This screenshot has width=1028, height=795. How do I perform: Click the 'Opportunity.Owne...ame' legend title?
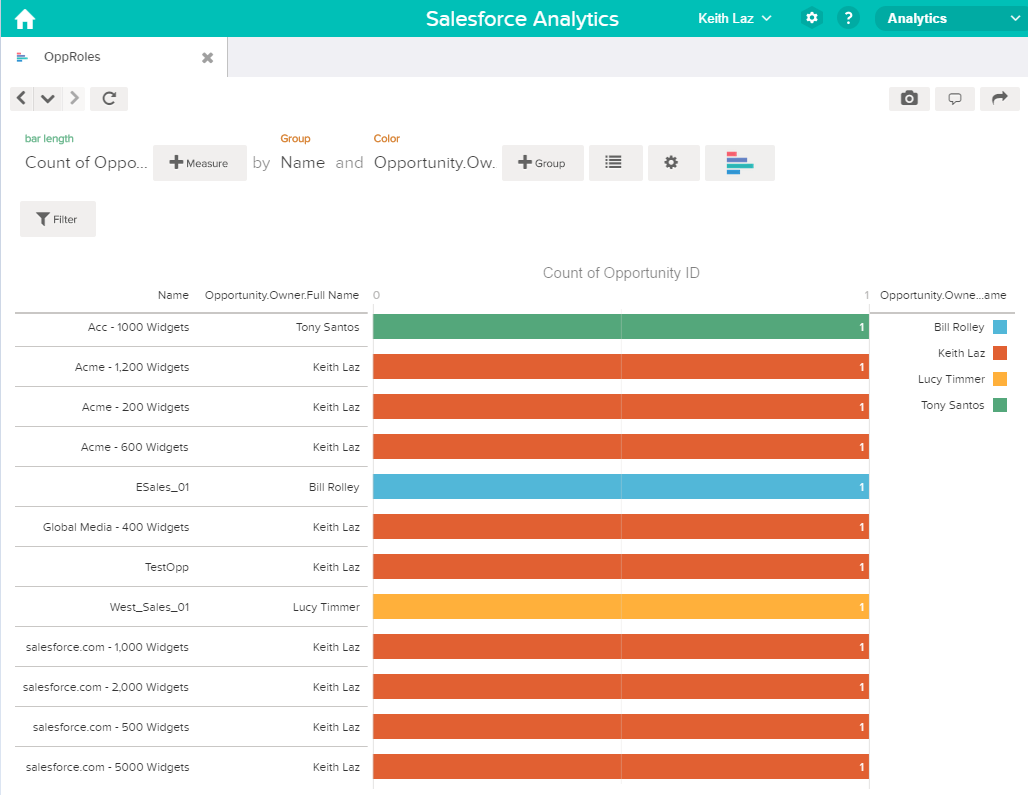pos(943,295)
